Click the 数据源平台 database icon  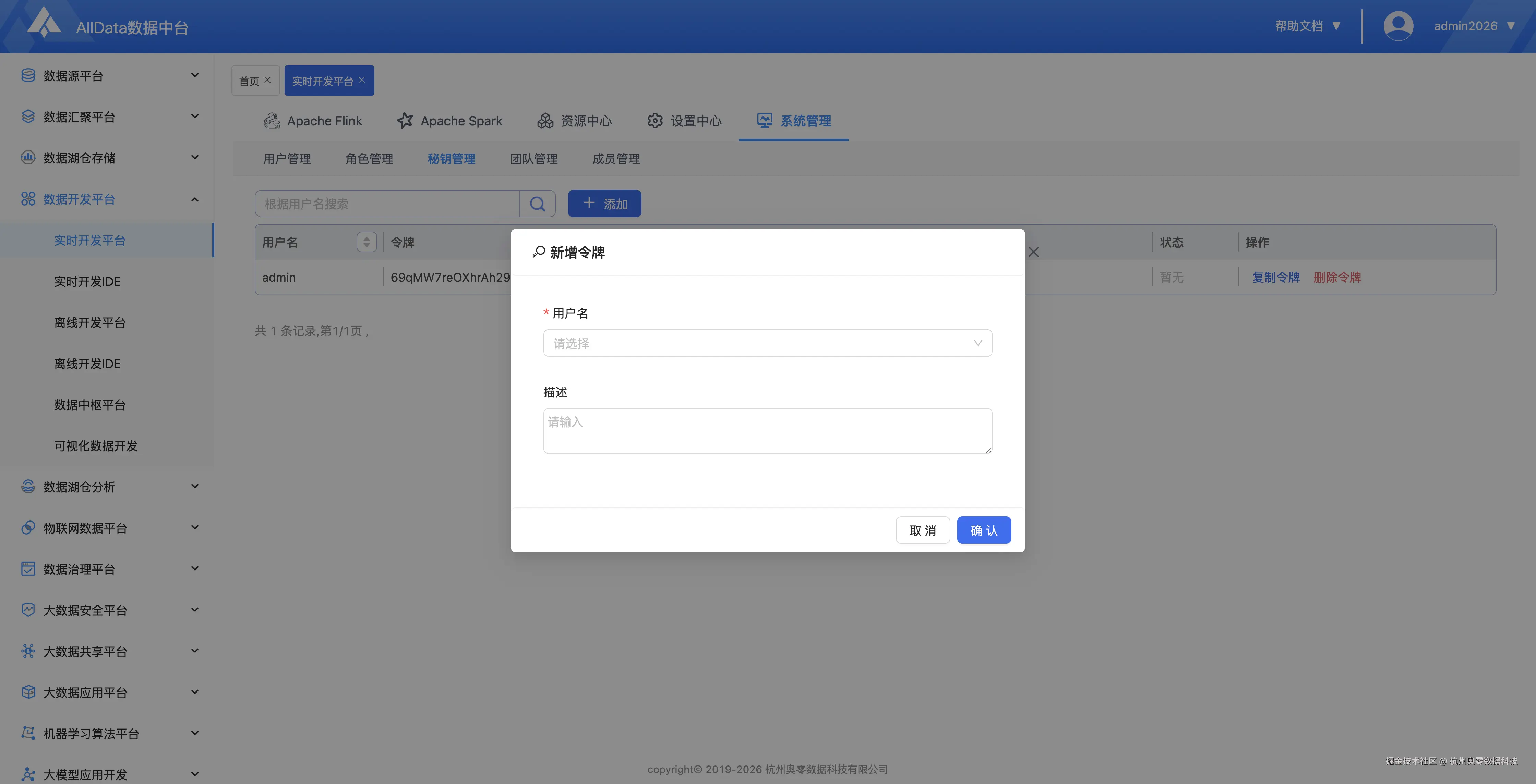point(28,75)
